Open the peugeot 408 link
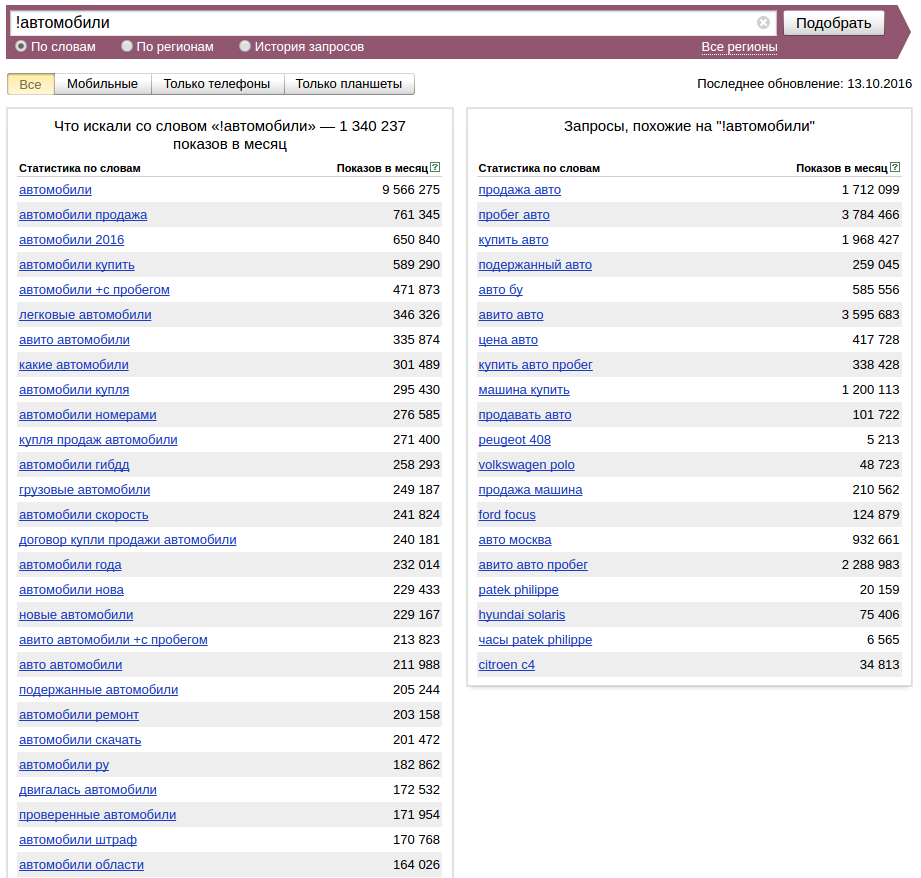 pyautogui.click(x=515, y=440)
